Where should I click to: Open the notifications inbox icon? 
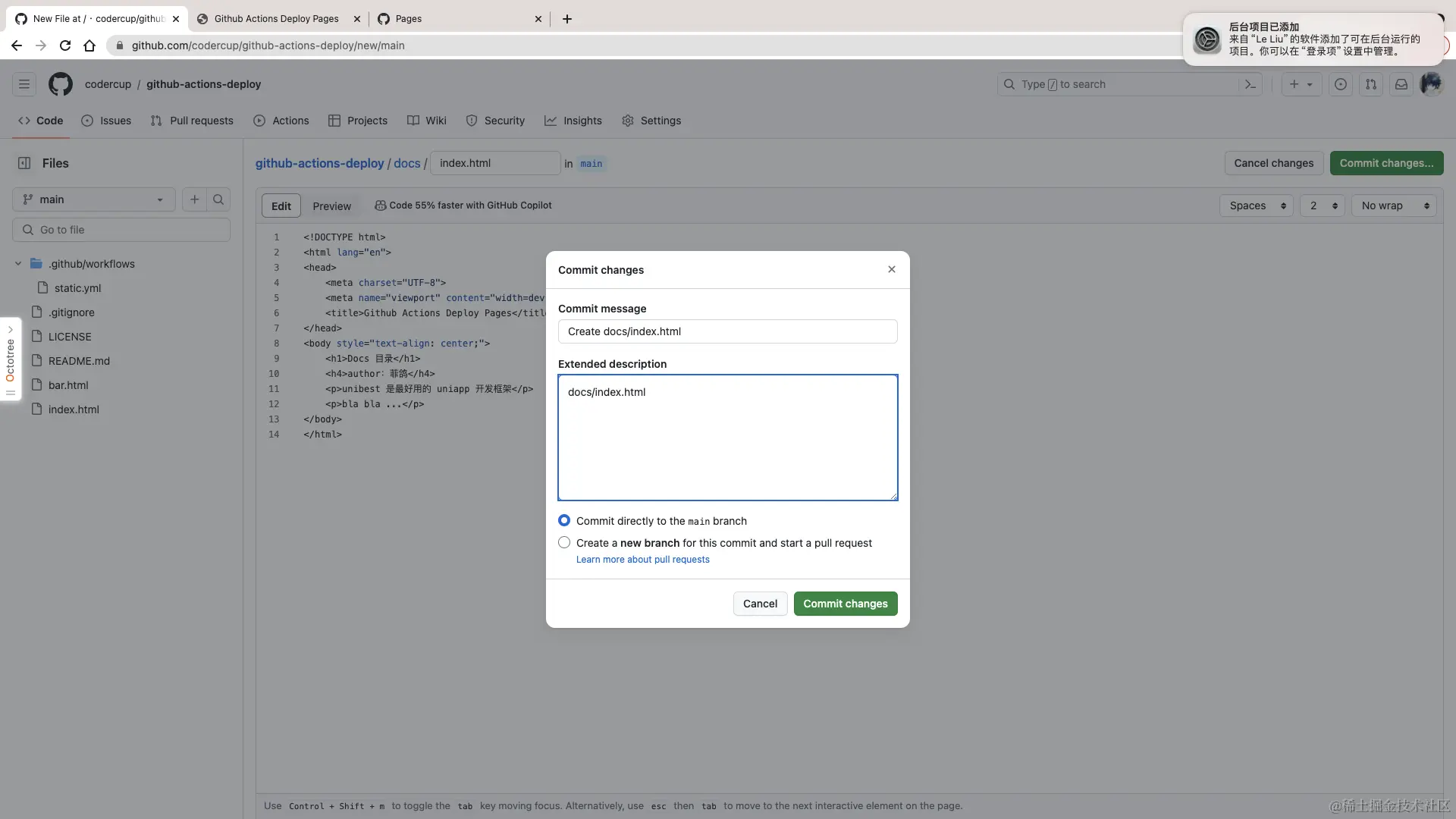(x=1401, y=84)
